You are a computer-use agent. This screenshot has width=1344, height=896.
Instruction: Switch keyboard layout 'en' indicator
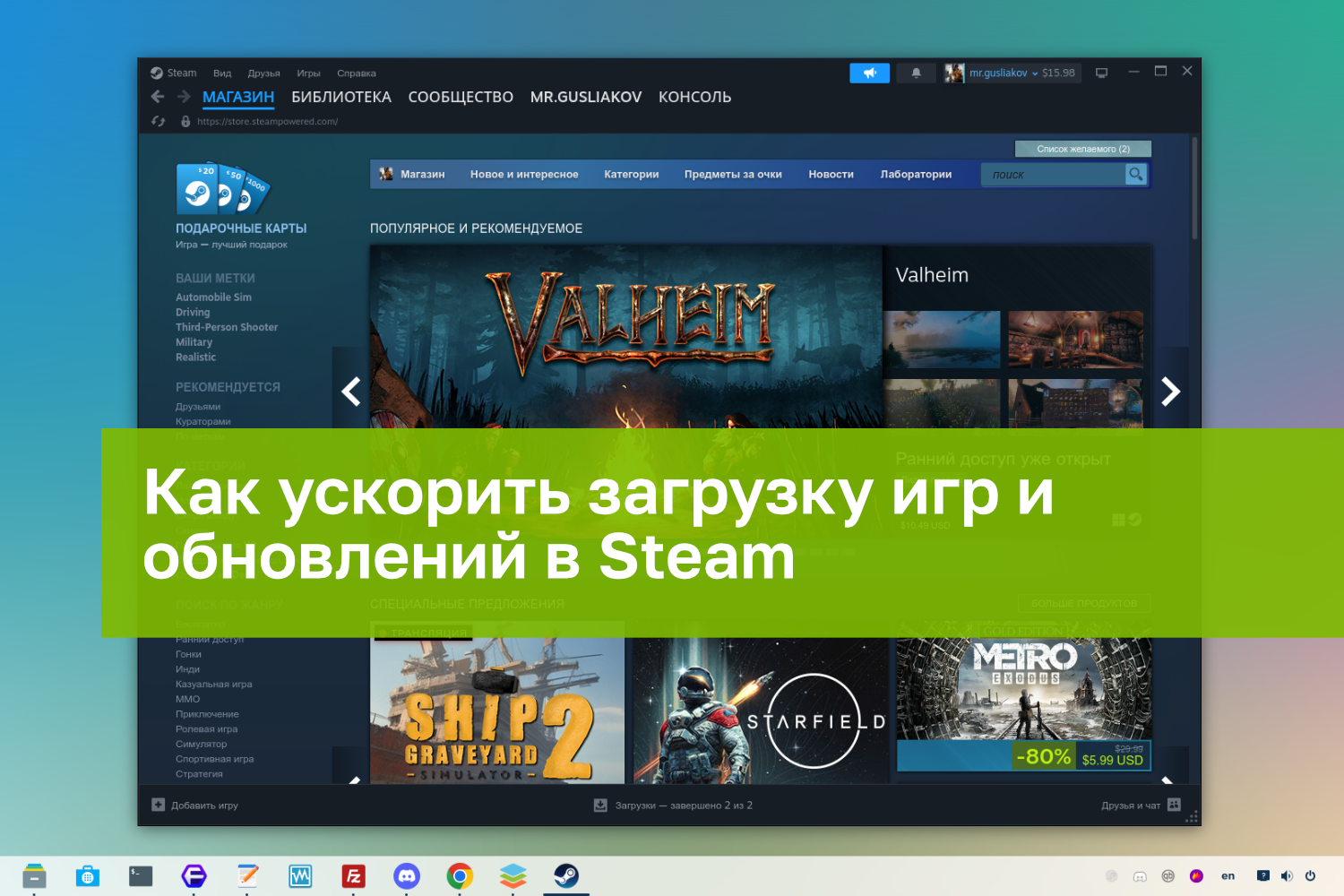pos(1228,875)
